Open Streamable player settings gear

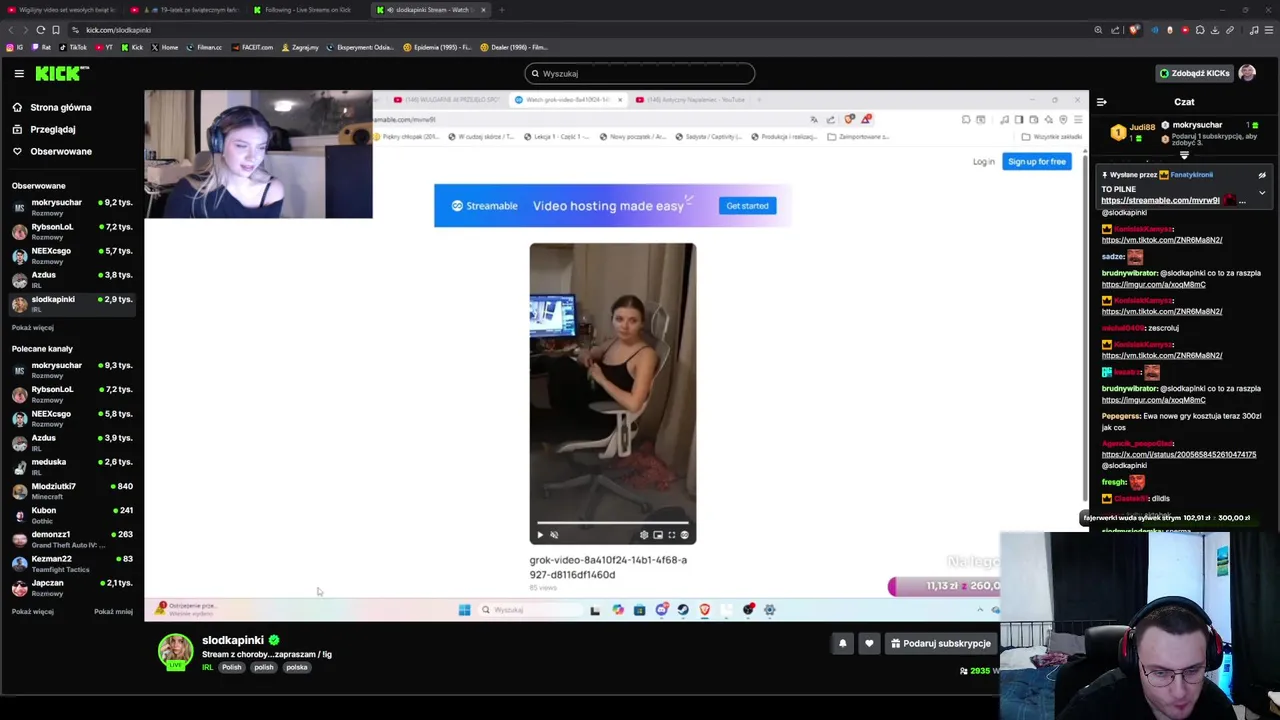644,535
